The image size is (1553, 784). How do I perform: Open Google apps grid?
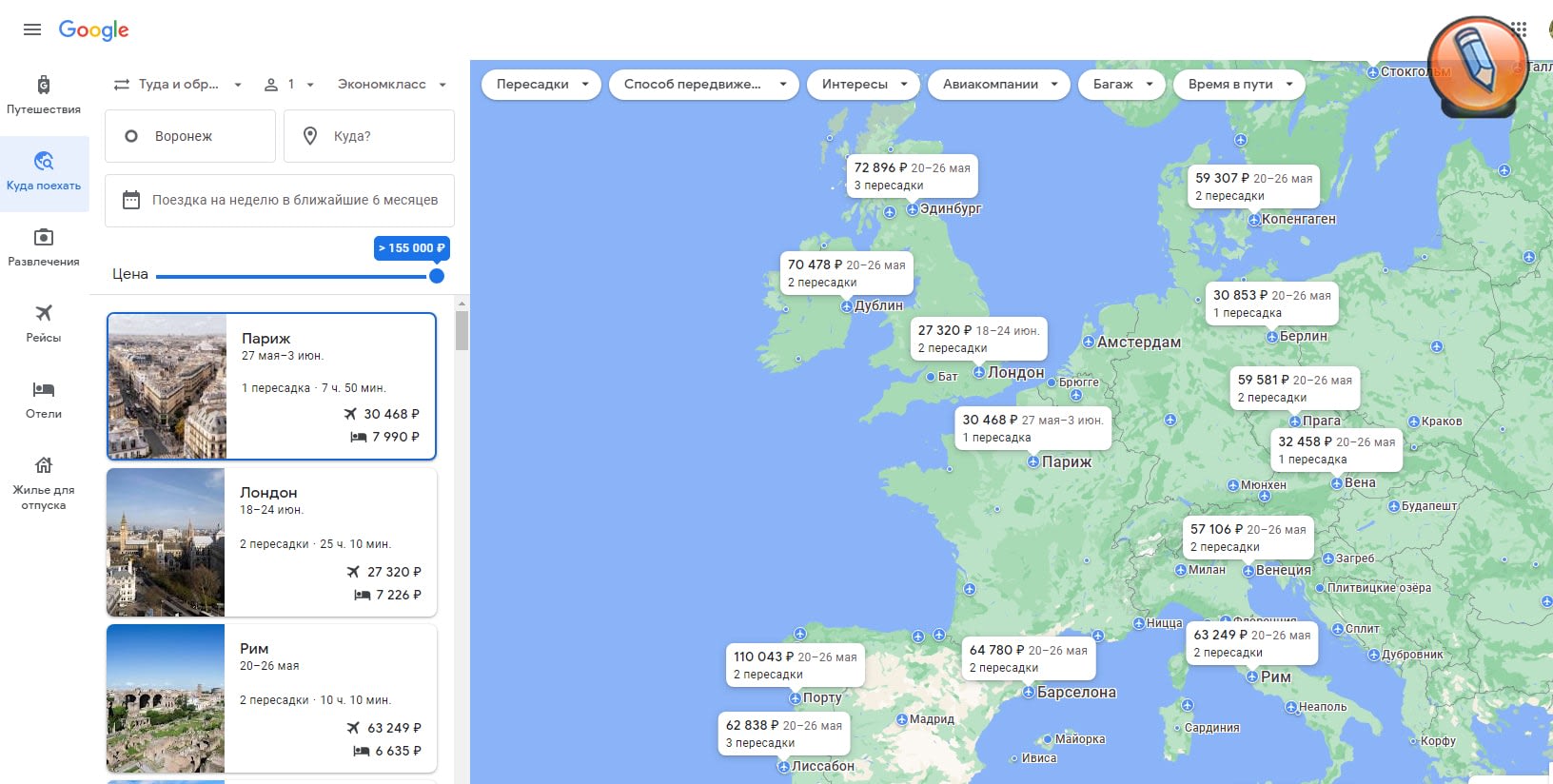click(1519, 29)
